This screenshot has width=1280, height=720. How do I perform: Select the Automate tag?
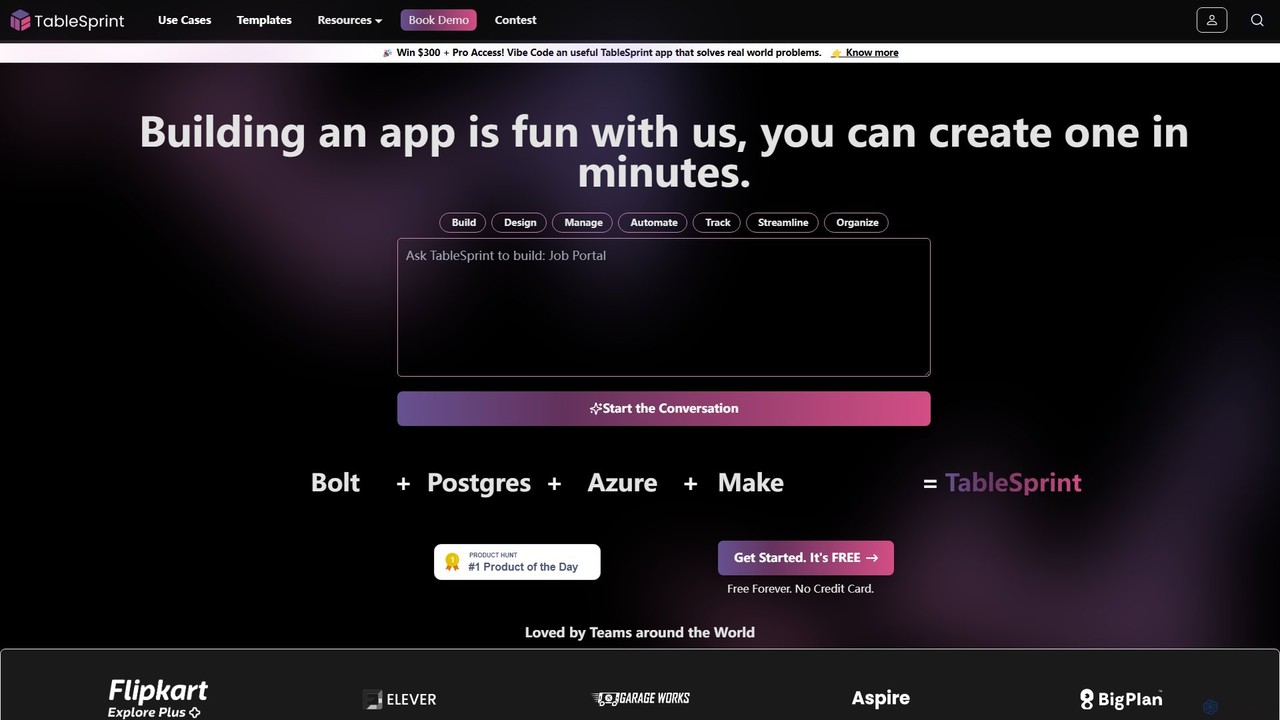654,222
